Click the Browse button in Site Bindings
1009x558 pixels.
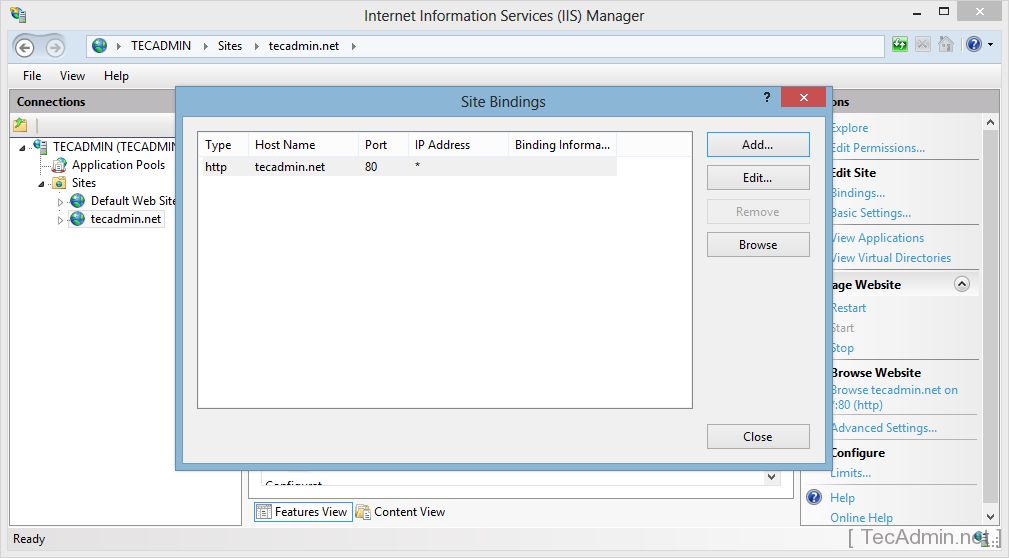pos(758,245)
